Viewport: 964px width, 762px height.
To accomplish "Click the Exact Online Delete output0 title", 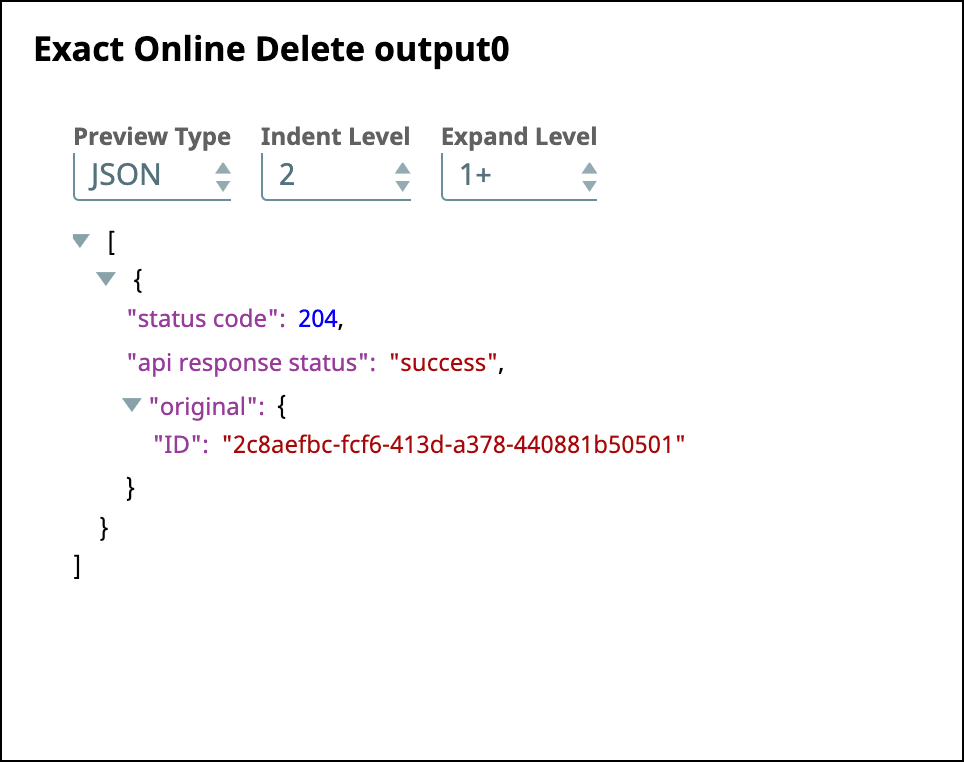I will [x=272, y=49].
